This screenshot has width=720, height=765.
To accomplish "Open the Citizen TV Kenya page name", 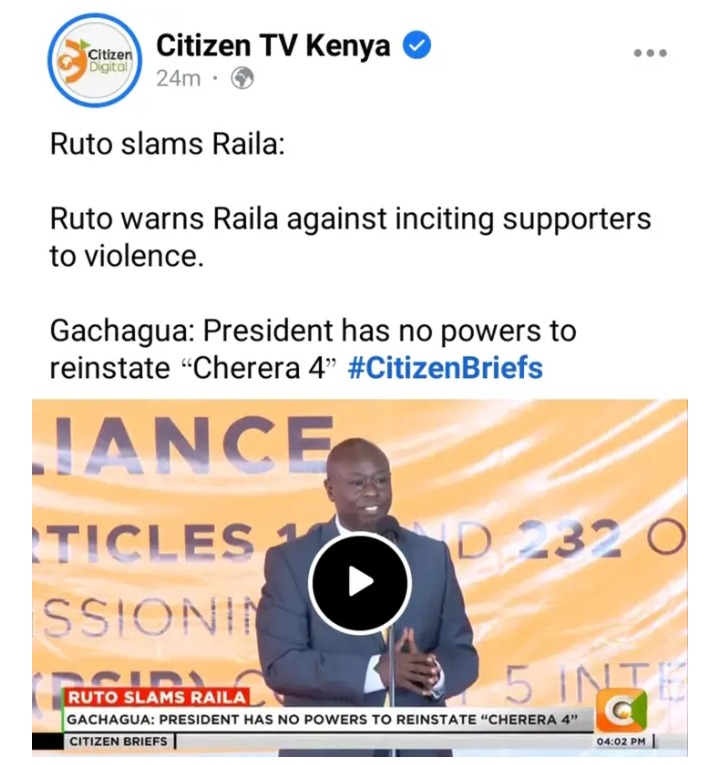I will [273, 45].
